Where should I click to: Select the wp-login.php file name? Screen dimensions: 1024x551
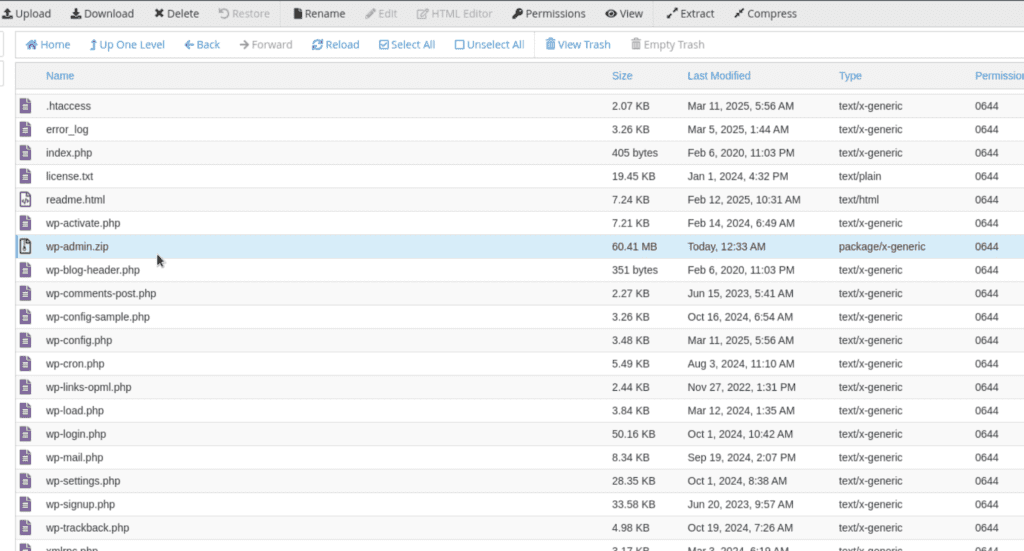click(x=76, y=434)
